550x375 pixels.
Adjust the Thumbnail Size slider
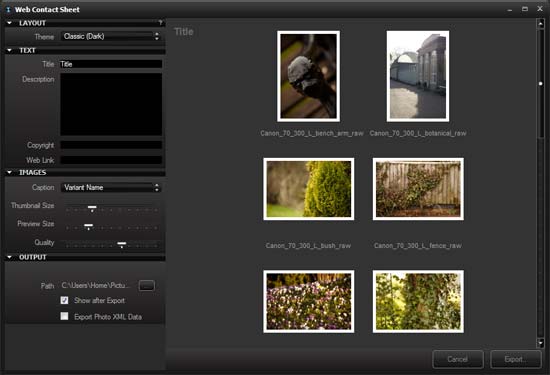(92, 208)
